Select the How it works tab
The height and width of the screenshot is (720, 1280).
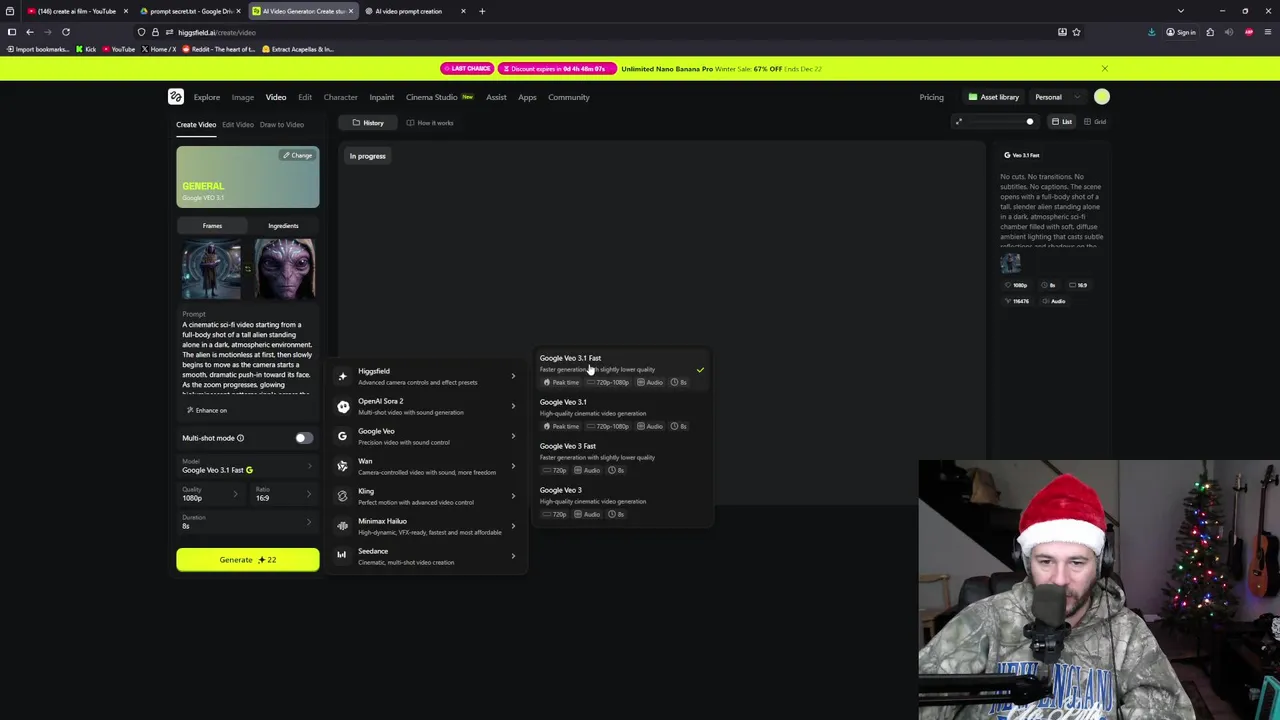click(x=430, y=123)
